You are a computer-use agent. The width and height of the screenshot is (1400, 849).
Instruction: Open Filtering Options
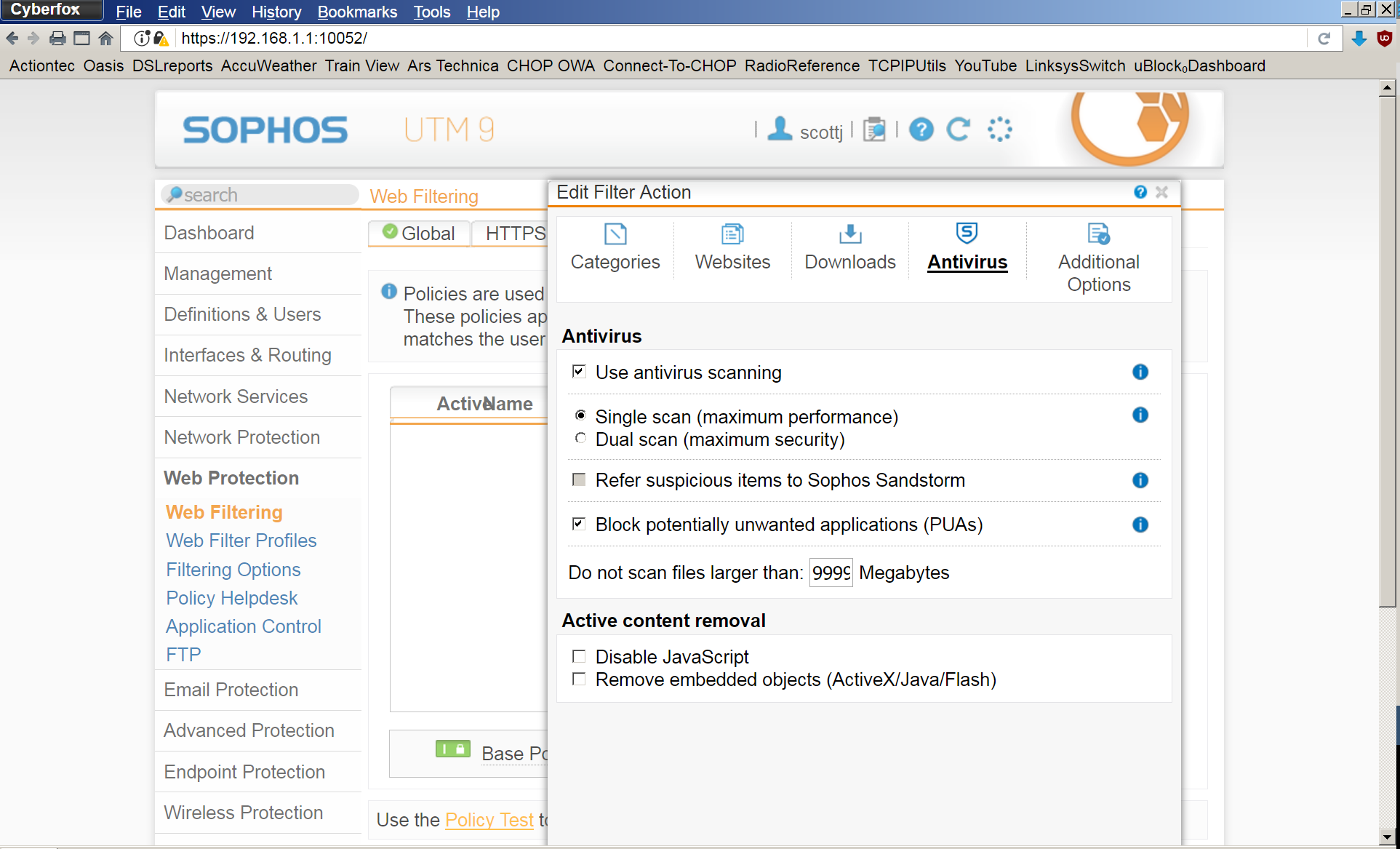pos(233,570)
